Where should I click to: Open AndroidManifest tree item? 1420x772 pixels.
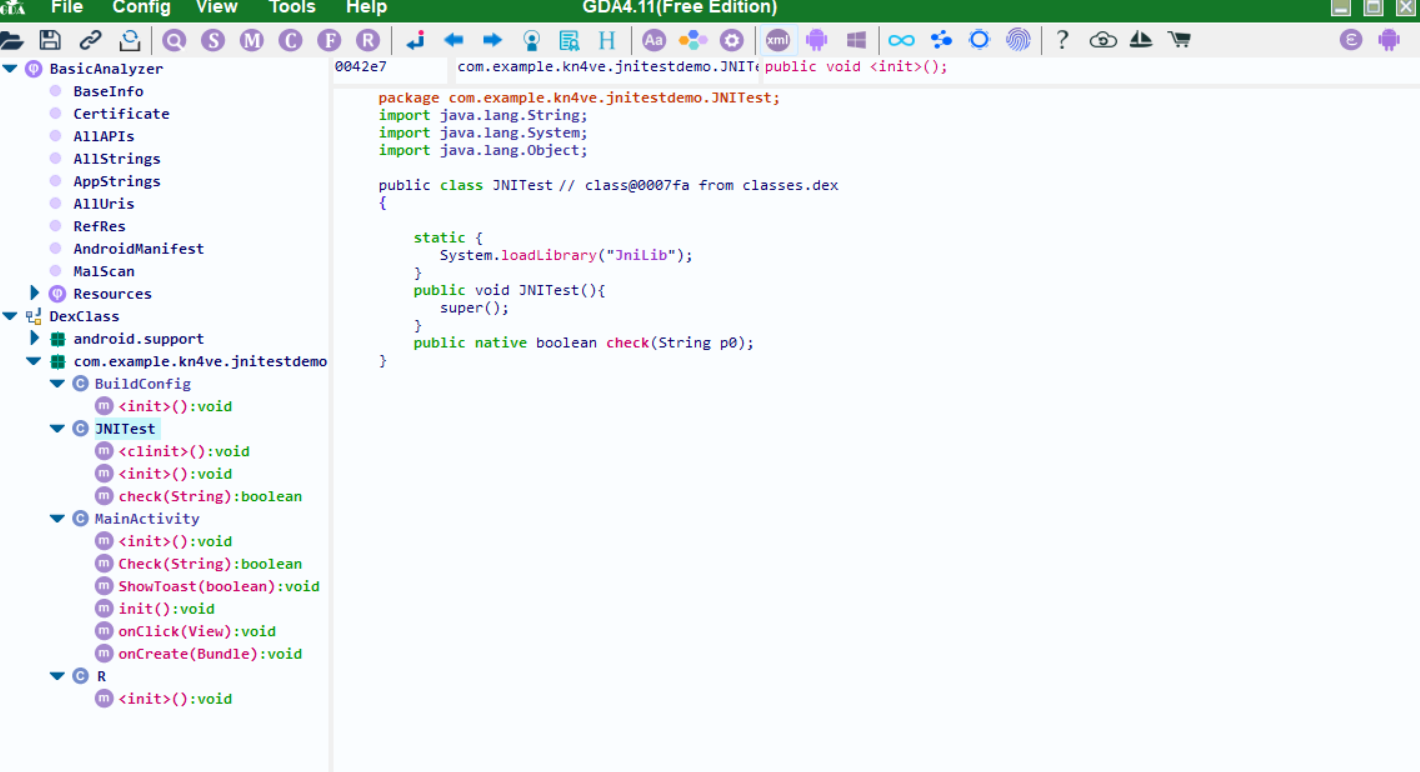coord(138,249)
